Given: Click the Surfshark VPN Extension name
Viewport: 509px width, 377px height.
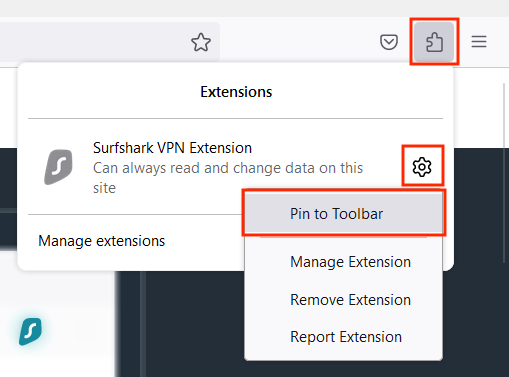Looking at the screenshot, I should (172, 148).
